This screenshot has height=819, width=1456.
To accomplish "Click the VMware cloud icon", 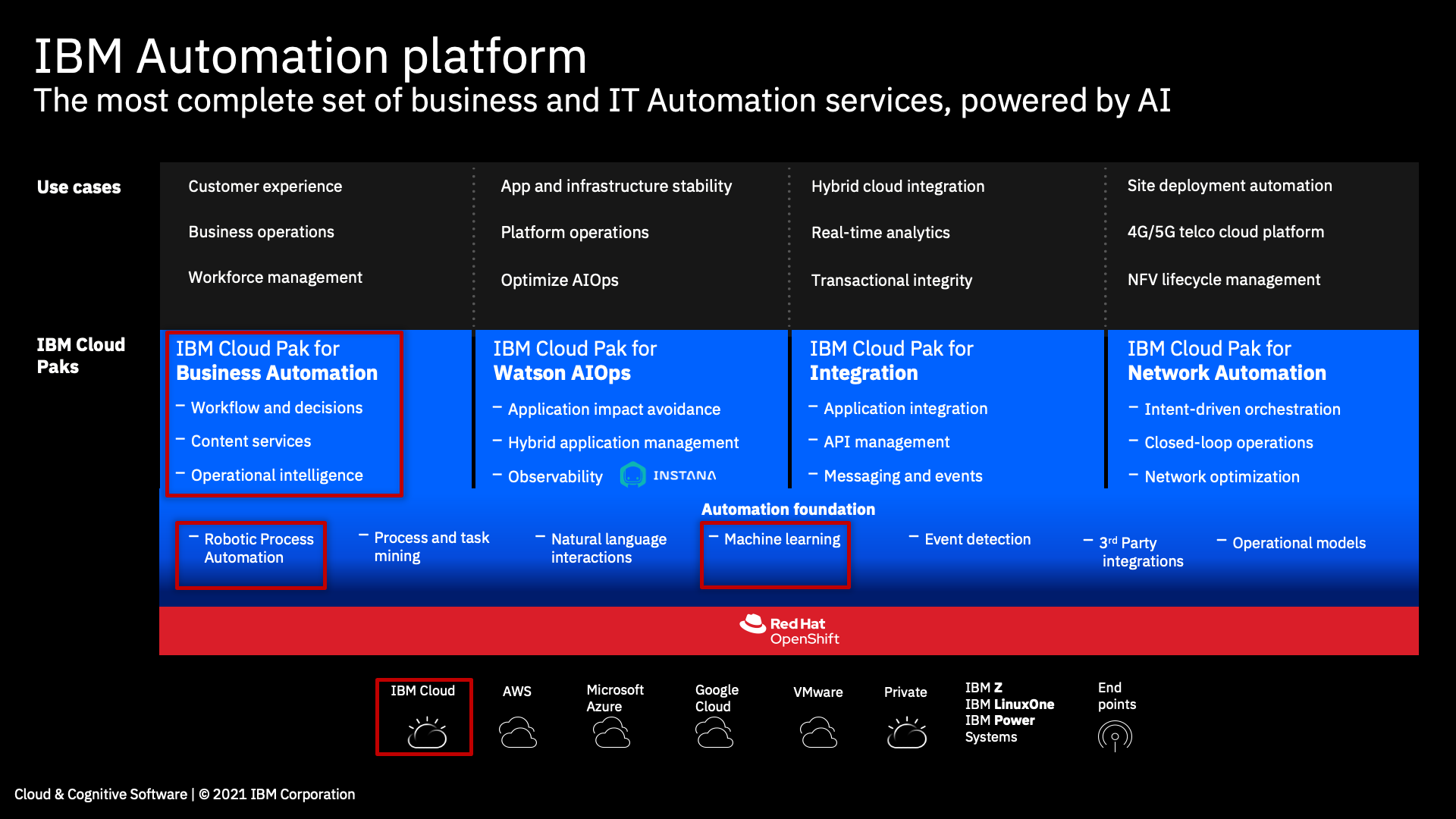I will [x=818, y=733].
